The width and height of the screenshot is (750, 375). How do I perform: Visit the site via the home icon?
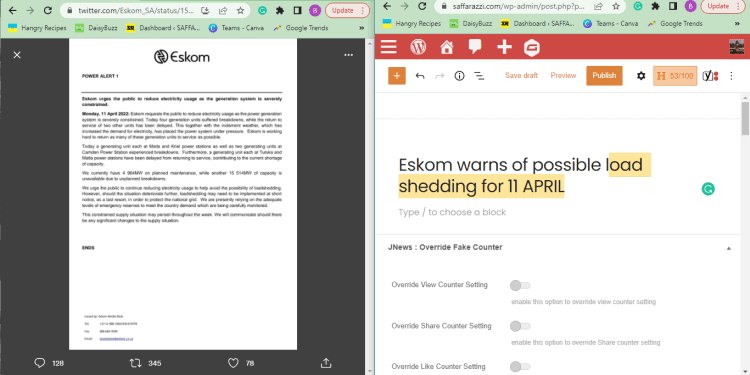[446, 47]
